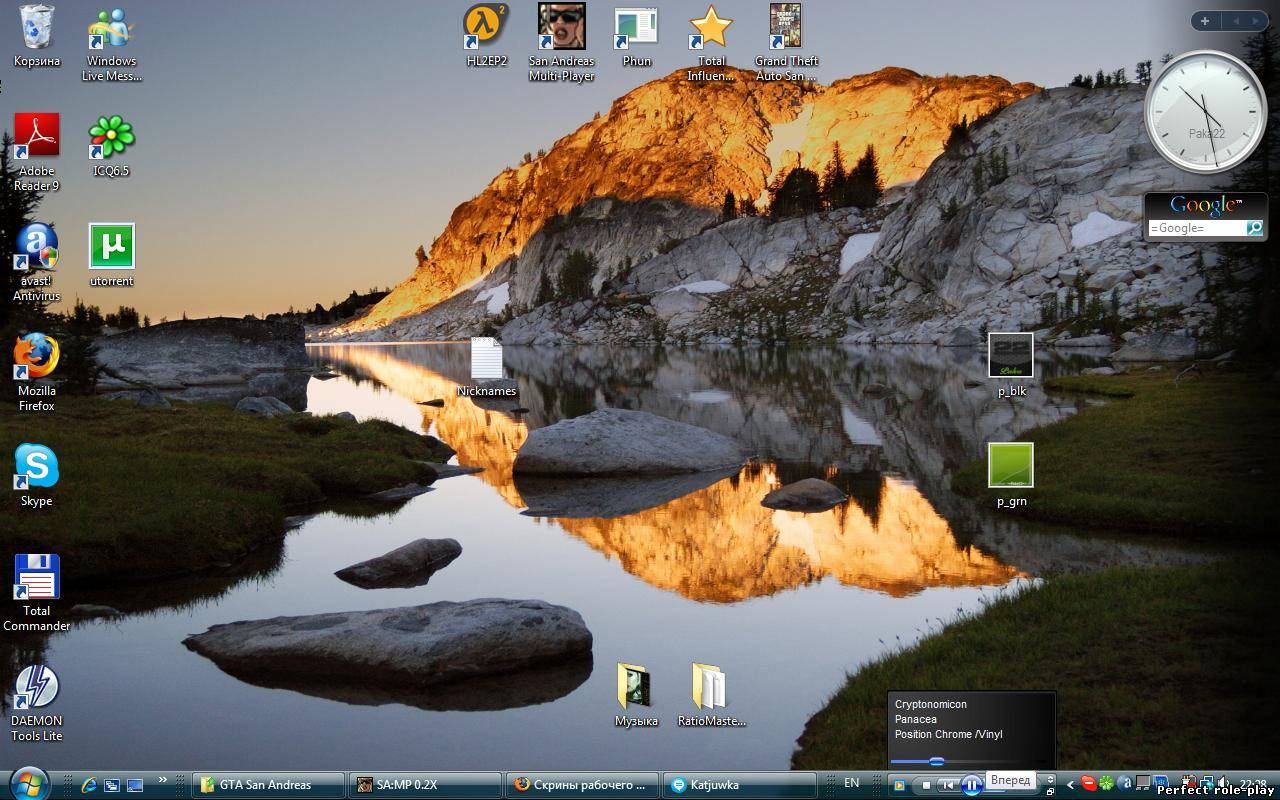This screenshot has width=1280, height=800.
Task: Switch to Скрины рабочего Firefox taskbar window
Action: point(582,785)
